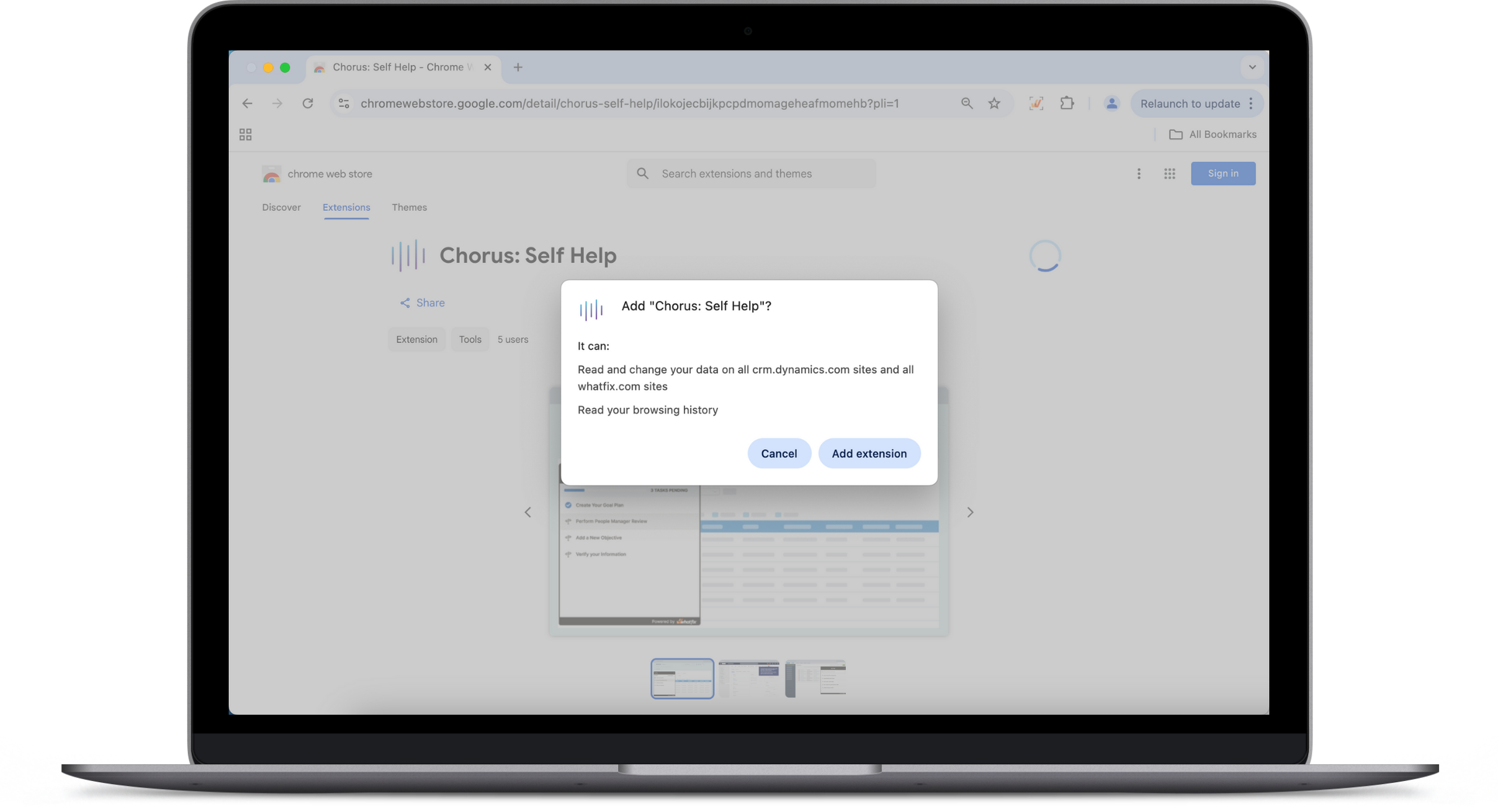Open the orange extension icon in toolbar

pyautogui.click(x=1036, y=104)
